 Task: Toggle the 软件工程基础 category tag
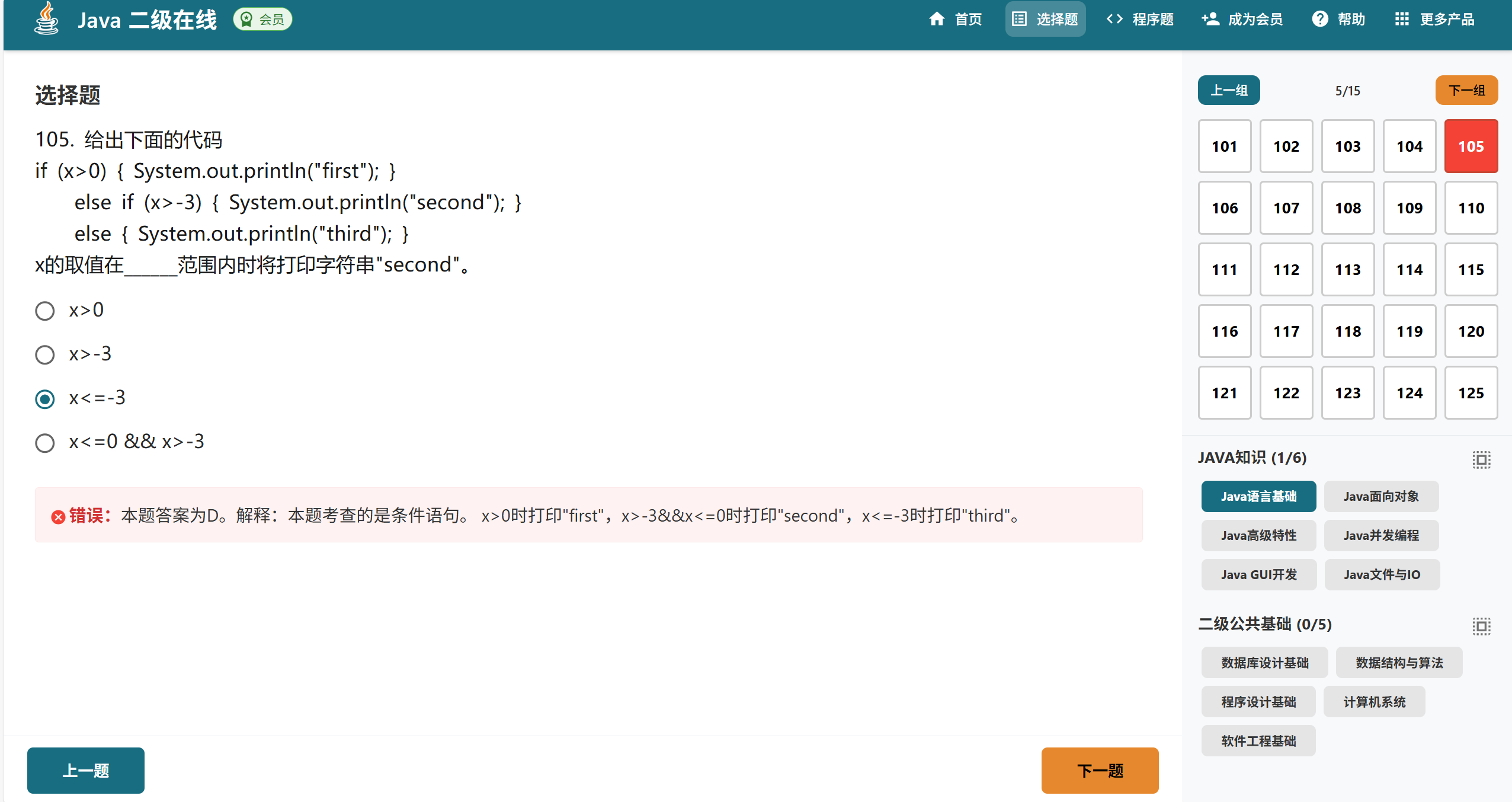click(x=1258, y=740)
